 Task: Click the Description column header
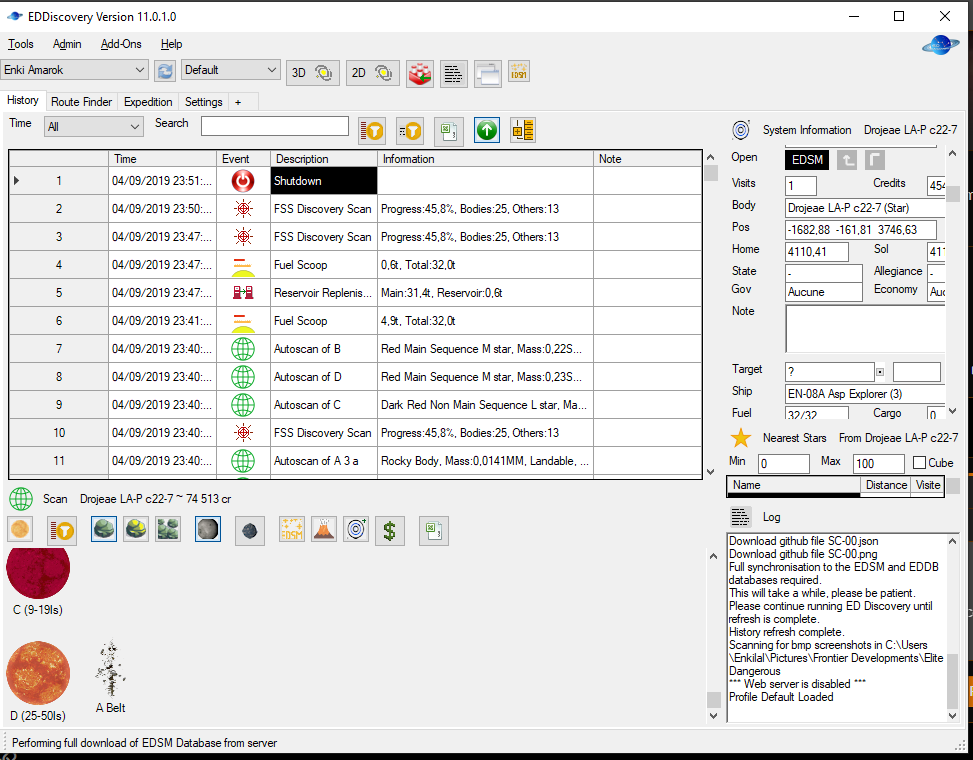tap(324, 159)
